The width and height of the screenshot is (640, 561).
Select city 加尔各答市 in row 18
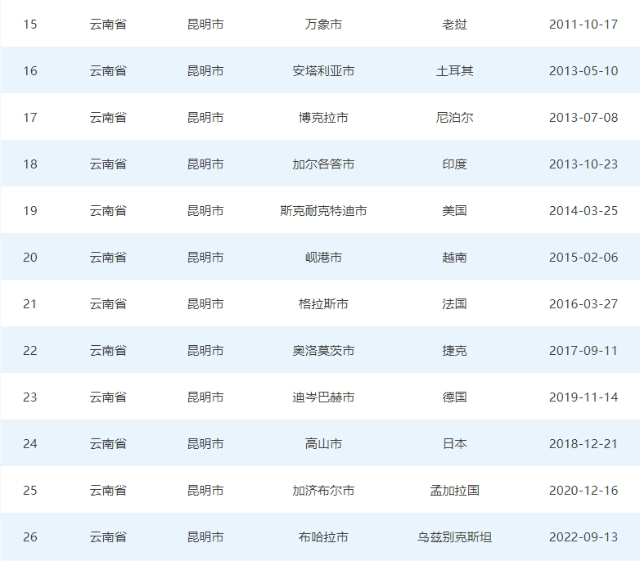click(x=323, y=164)
